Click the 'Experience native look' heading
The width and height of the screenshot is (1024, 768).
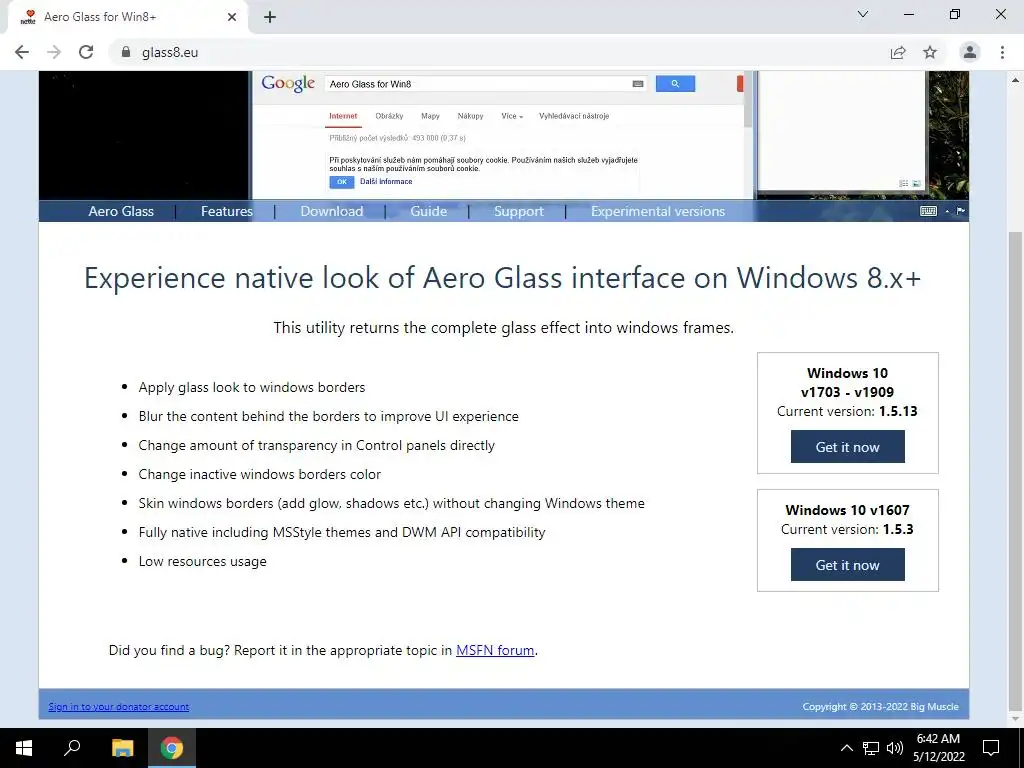(503, 278)
